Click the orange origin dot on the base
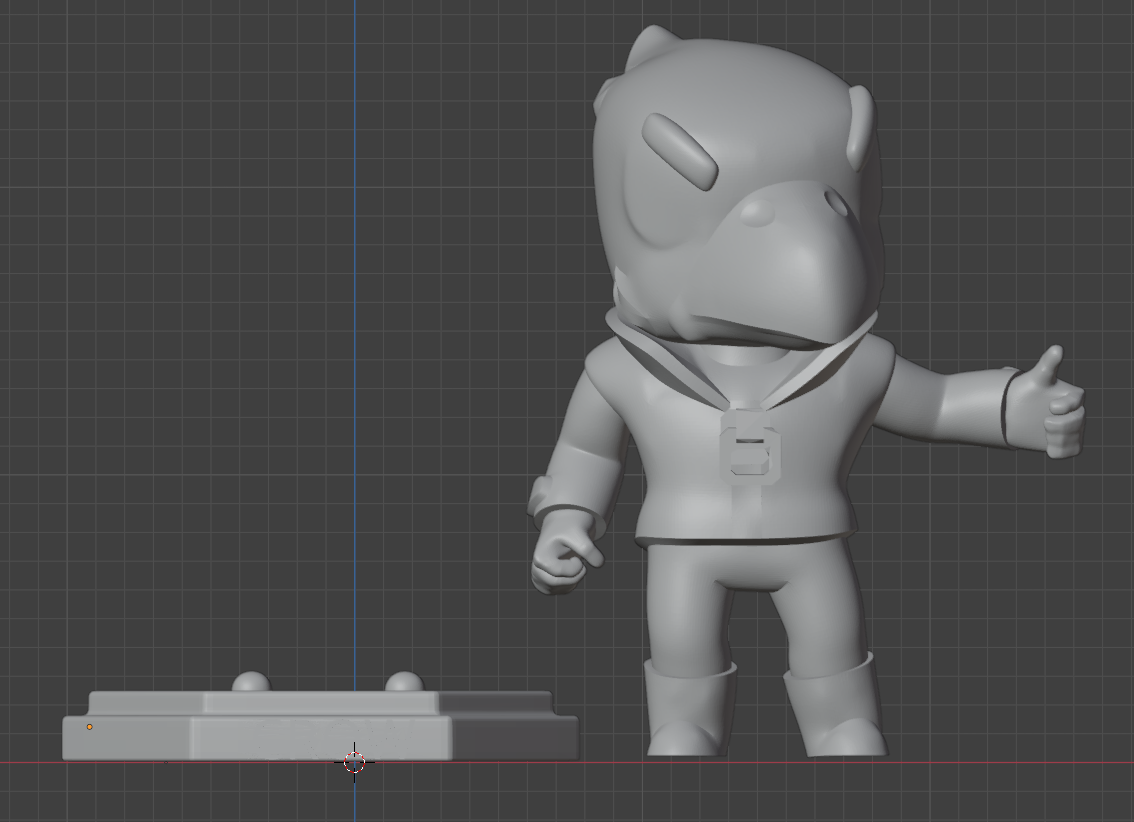The image size is (1134, 822). [x=90, y=727]
